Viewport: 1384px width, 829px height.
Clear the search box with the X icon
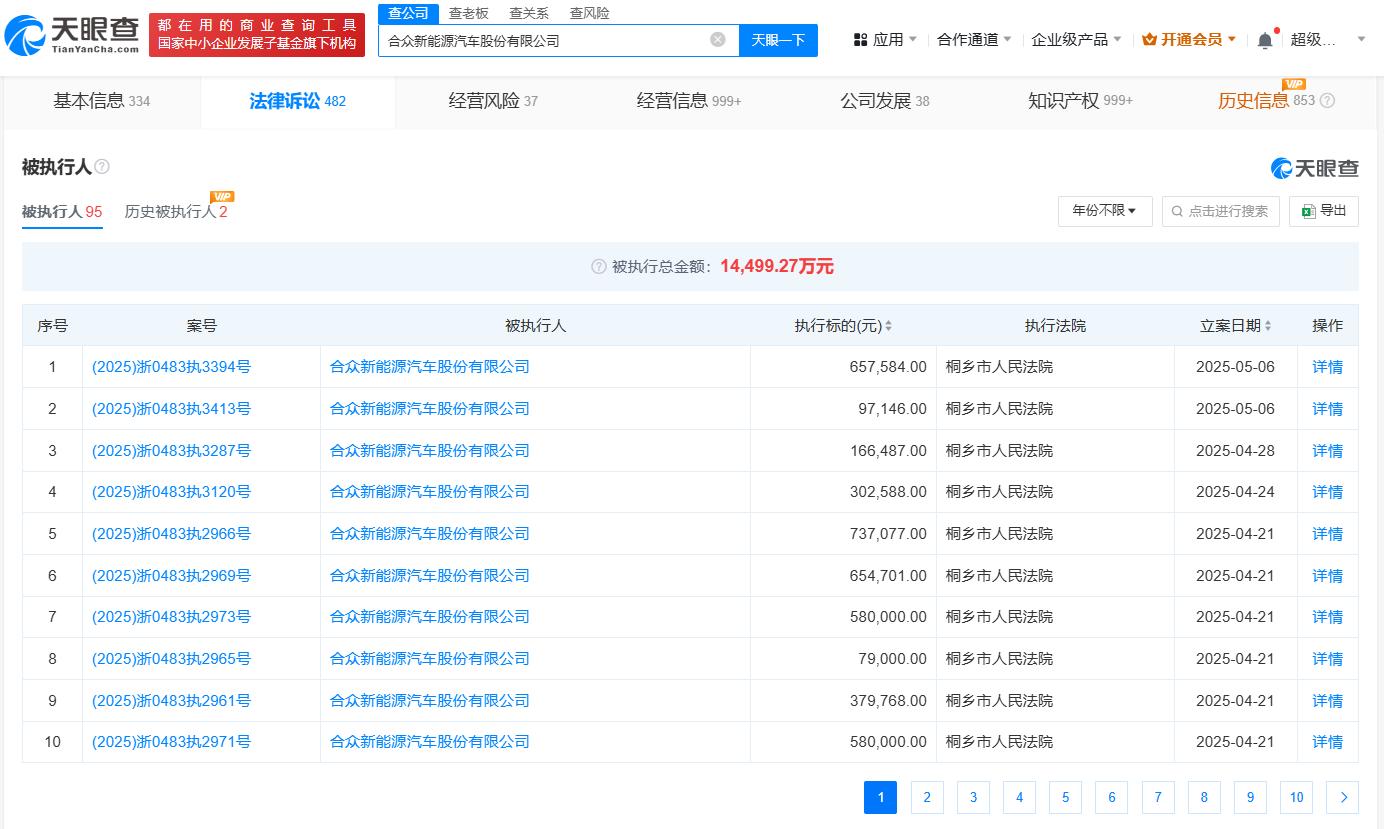point(718,40)
